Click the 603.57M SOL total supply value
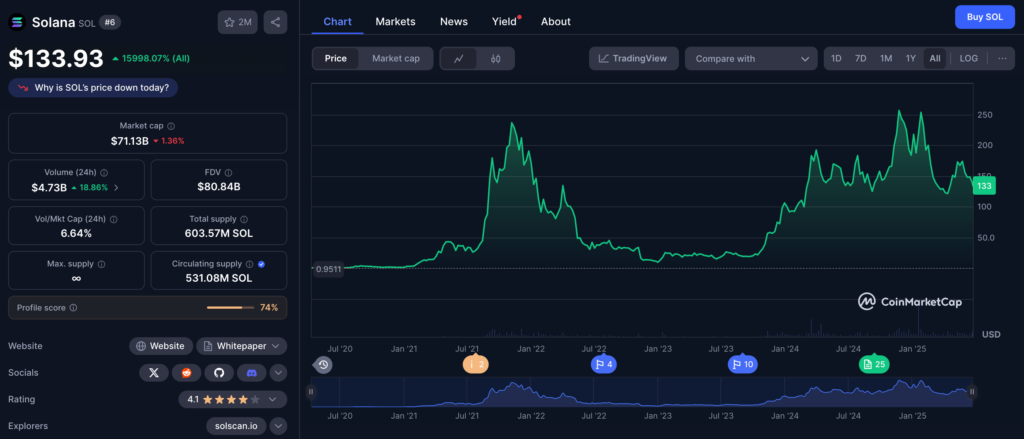 pos(219,233)
